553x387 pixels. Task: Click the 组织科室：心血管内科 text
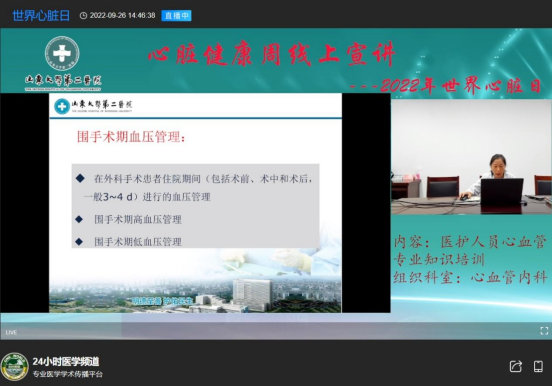pos(470,277)
